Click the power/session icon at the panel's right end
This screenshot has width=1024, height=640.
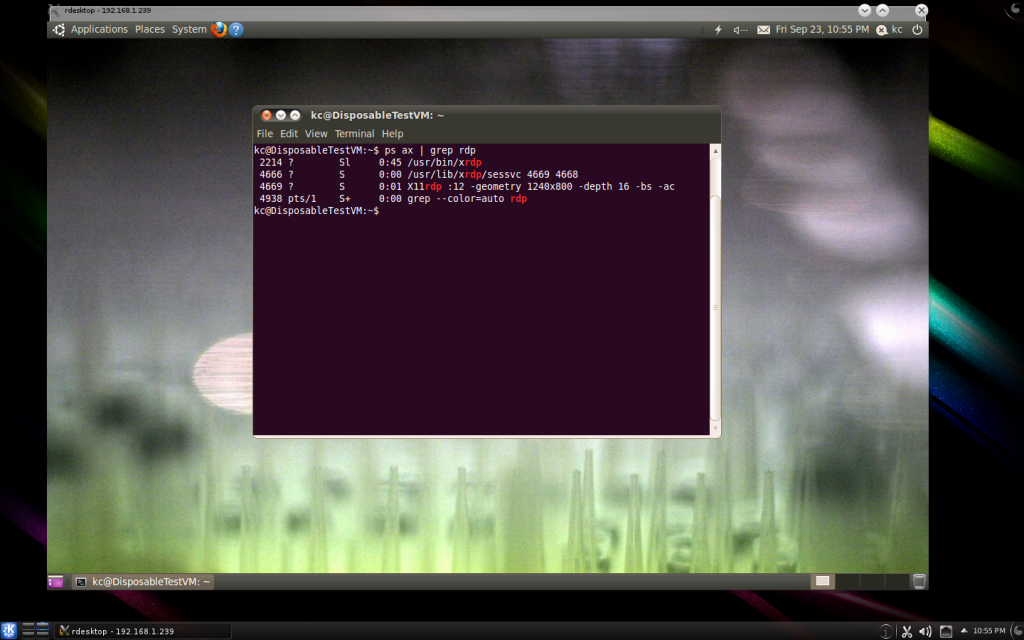917,30
